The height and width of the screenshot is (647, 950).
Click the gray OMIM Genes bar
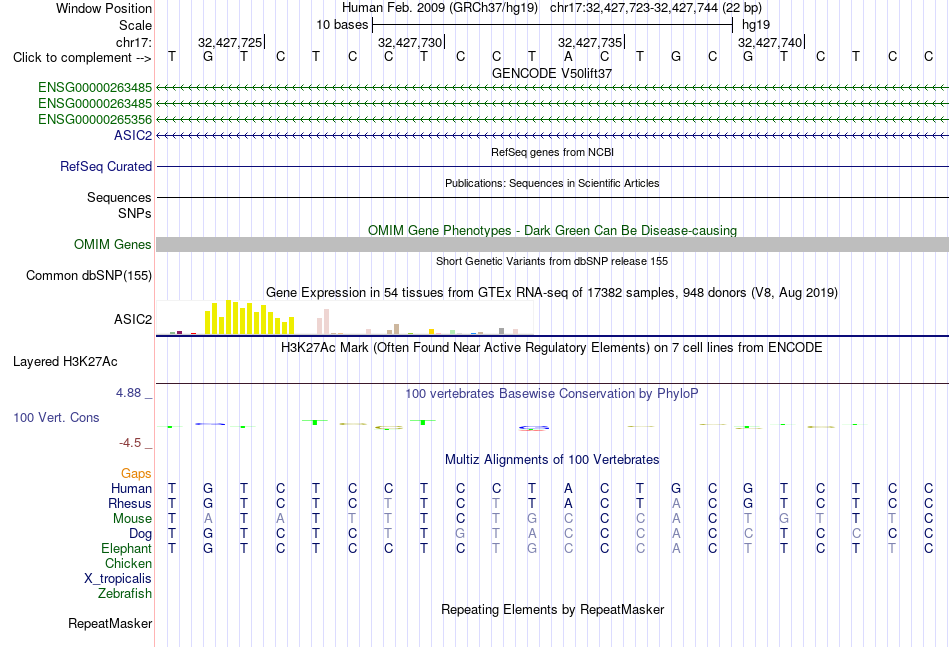(552, 244)
